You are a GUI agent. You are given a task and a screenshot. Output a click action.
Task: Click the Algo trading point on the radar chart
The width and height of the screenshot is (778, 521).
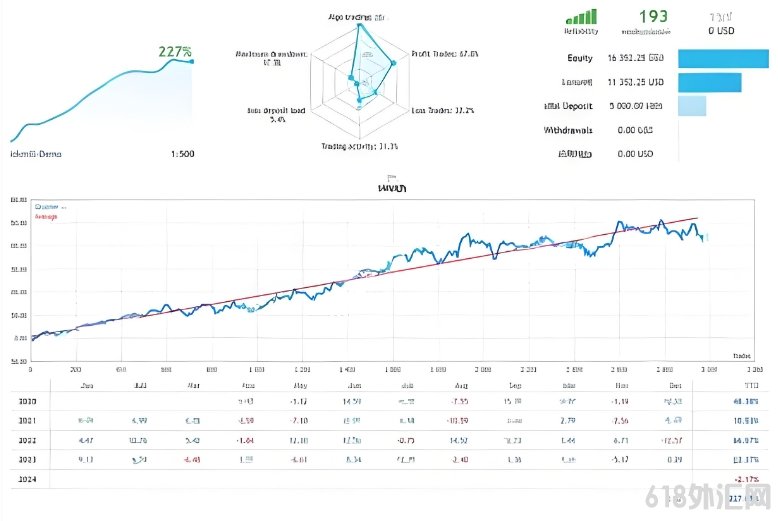point(360,25)
